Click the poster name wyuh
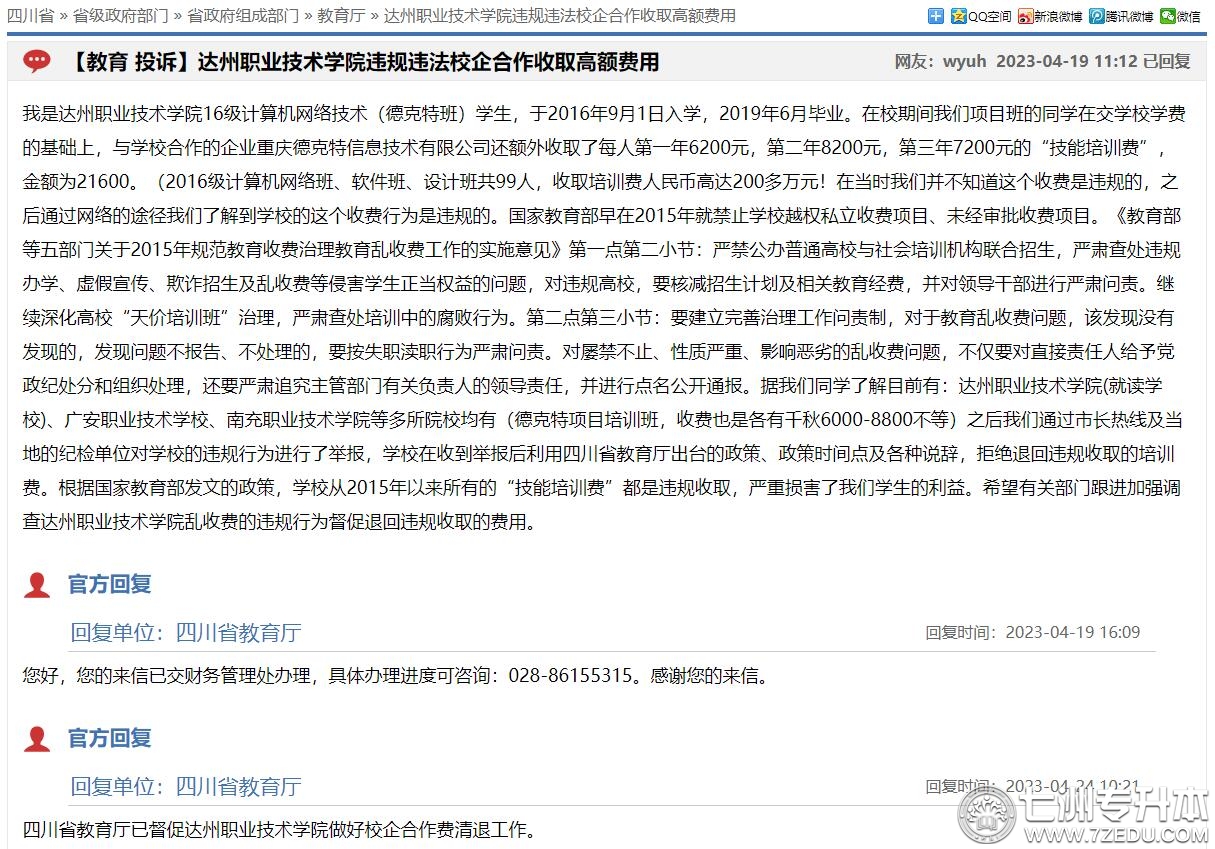Viewport: 1215px width, 849px height. click(964, 62)
